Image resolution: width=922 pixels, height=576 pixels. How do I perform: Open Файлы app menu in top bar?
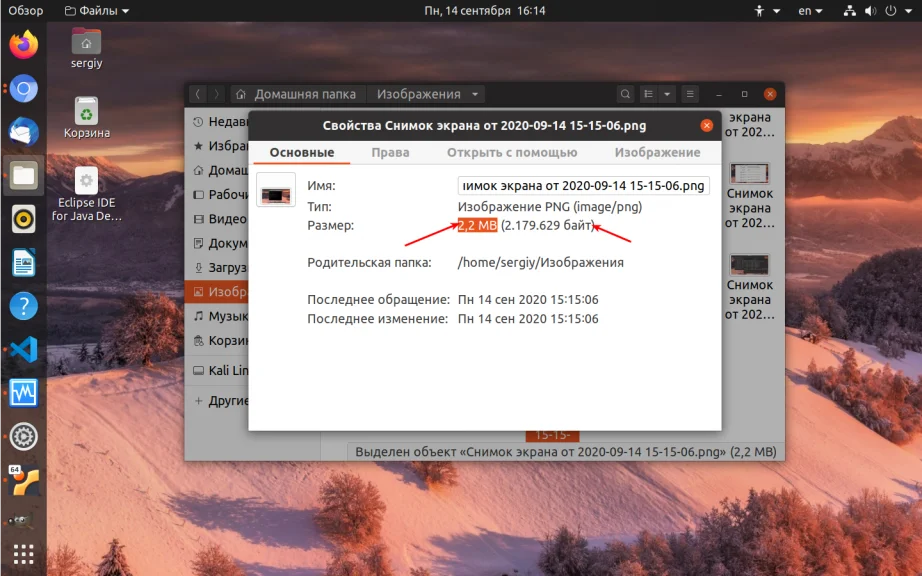pos(96,11)
